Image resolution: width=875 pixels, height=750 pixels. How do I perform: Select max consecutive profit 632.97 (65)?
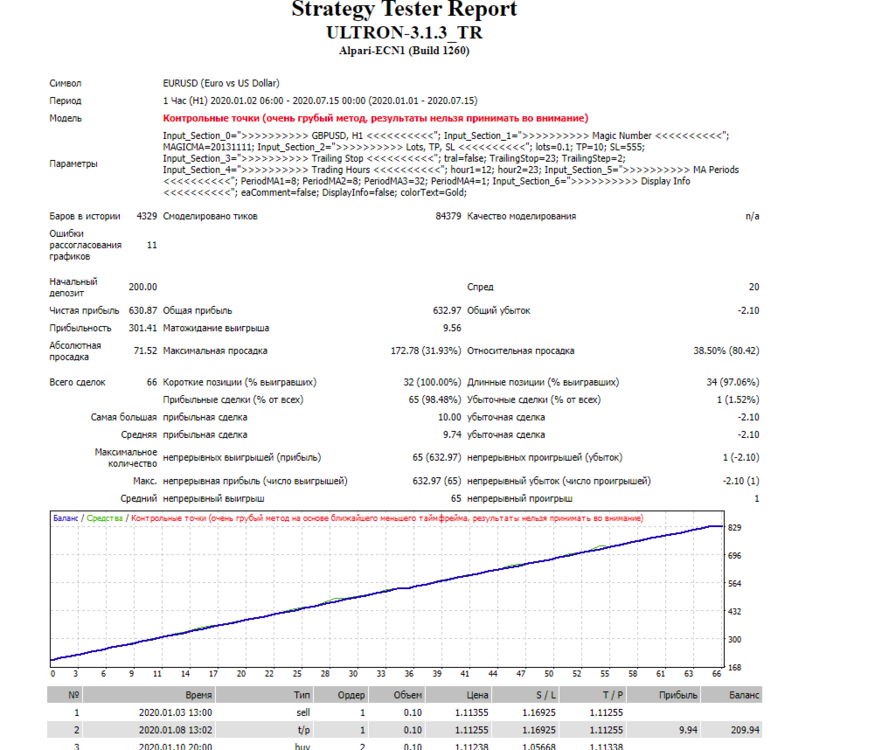tap(437, 481)
